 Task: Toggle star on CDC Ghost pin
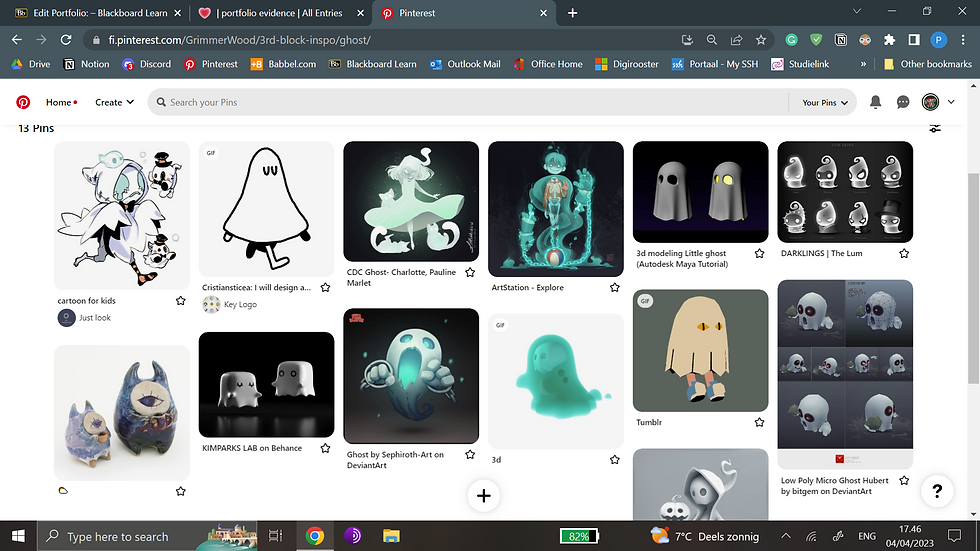[x=470, y=272]
